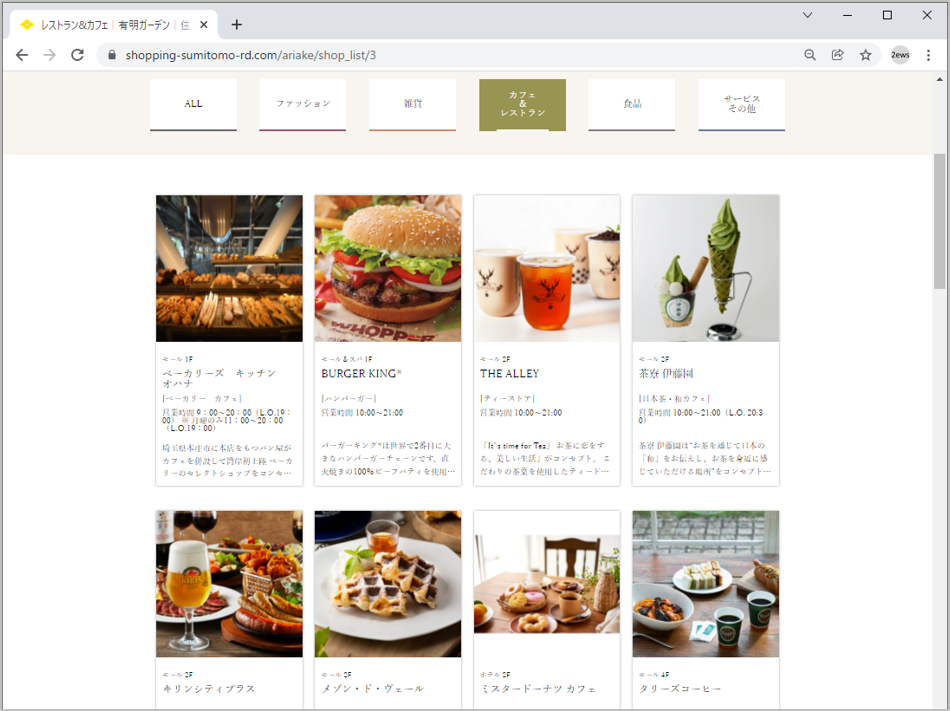Go back to the previous page

point(22,55)
